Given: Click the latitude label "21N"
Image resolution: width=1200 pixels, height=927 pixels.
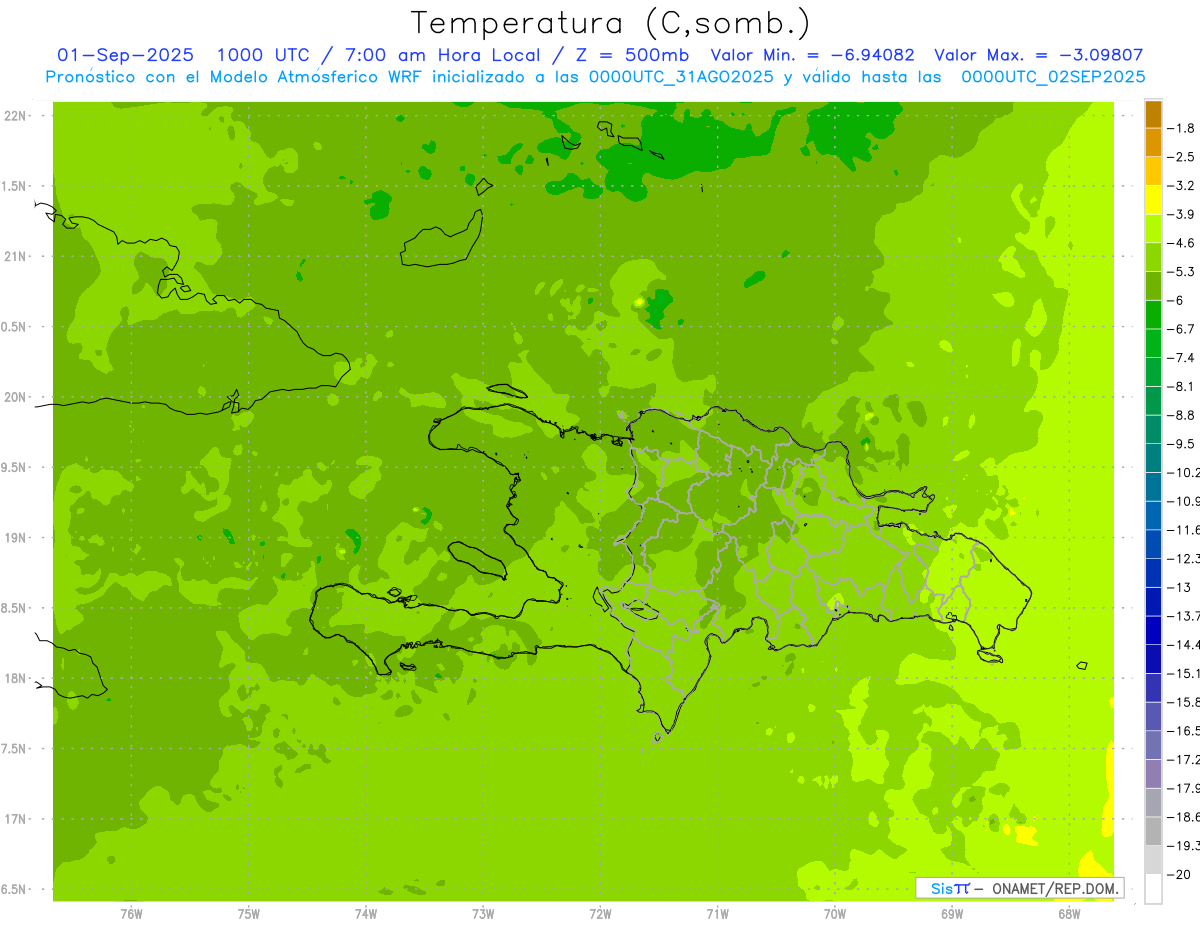Looking at the screenshot, I should tap(16, 256).
